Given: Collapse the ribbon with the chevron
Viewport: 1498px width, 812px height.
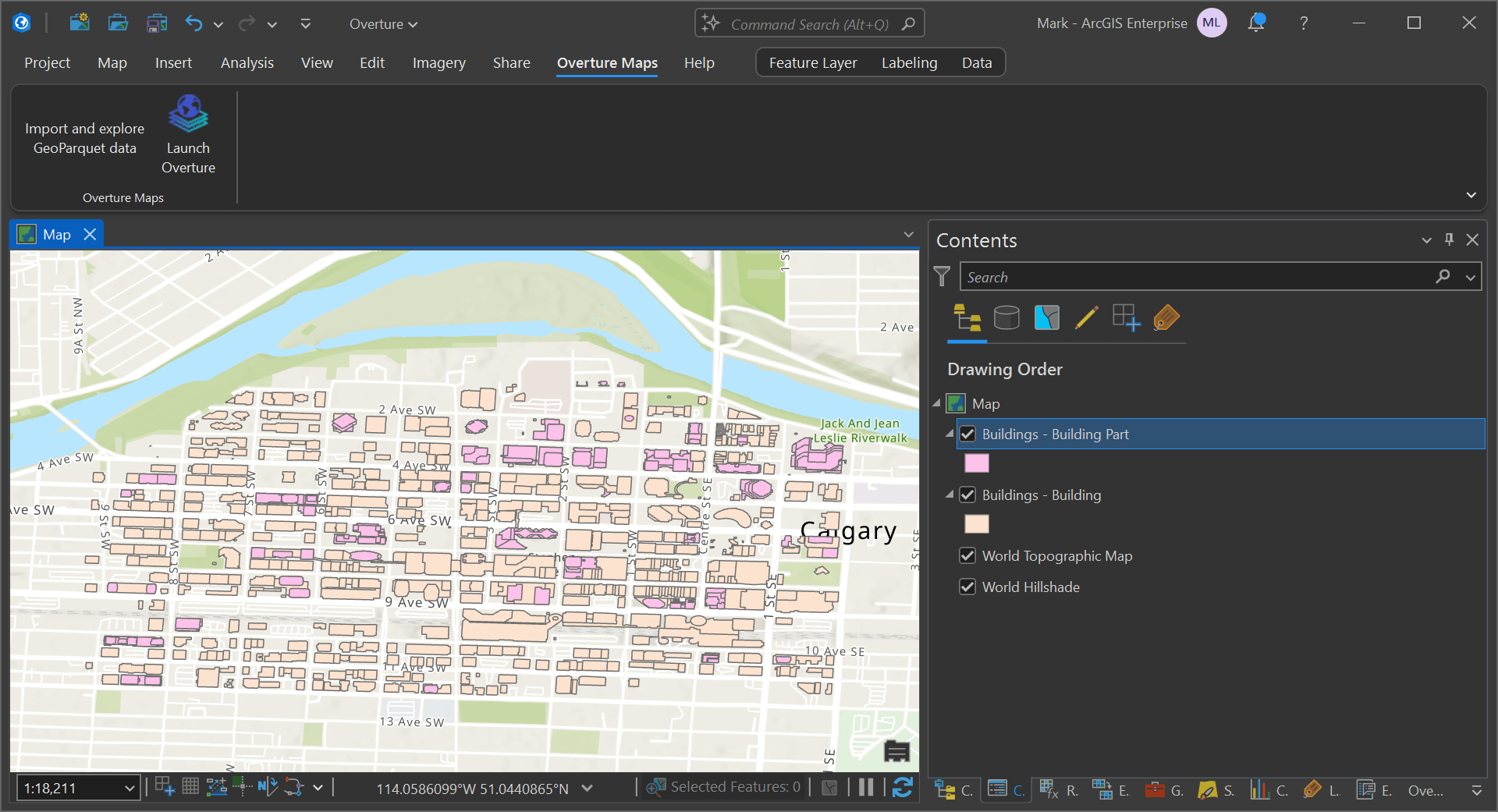Looking at the screenshot, I should point(1471,195).
